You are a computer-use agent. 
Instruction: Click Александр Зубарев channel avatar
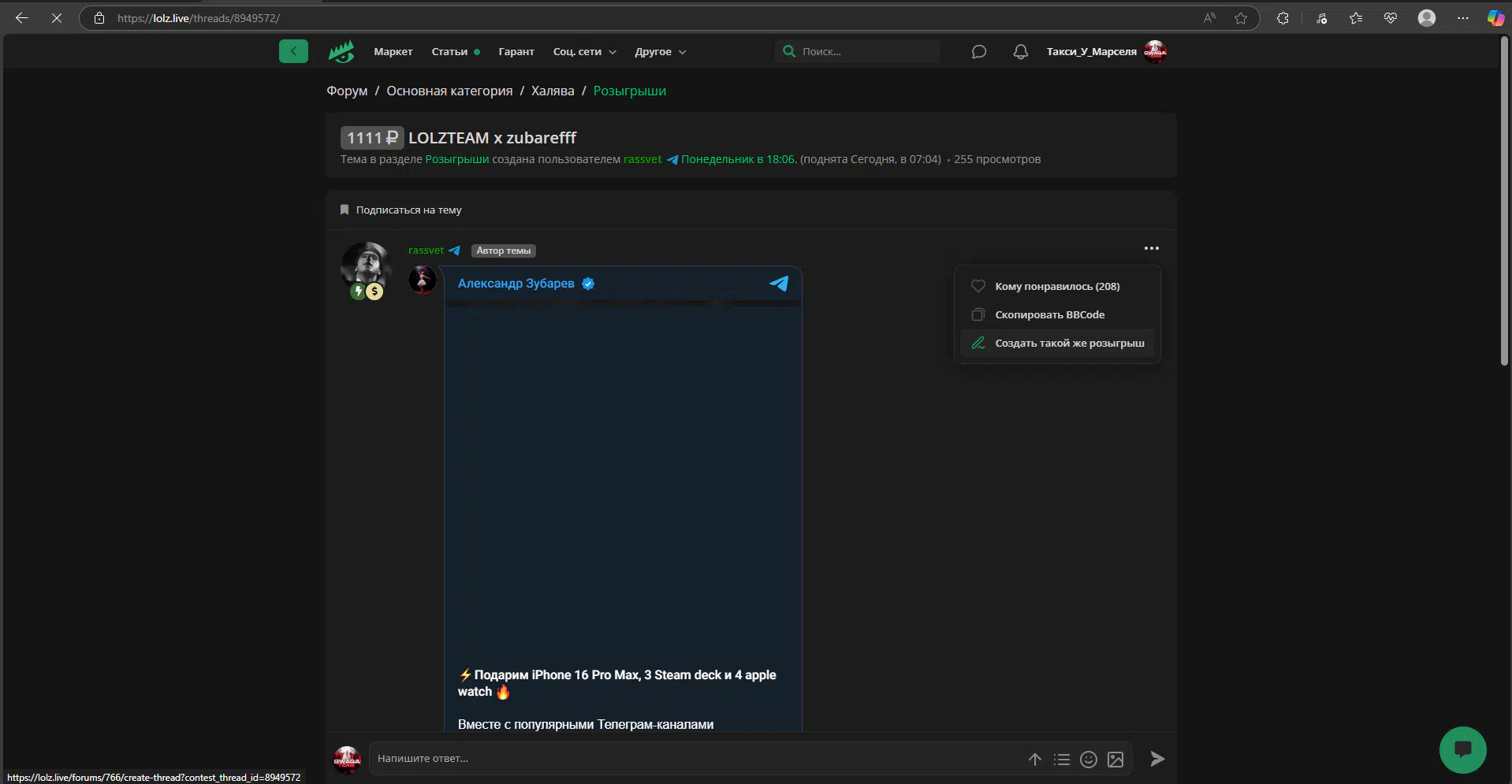click(423, 280)
